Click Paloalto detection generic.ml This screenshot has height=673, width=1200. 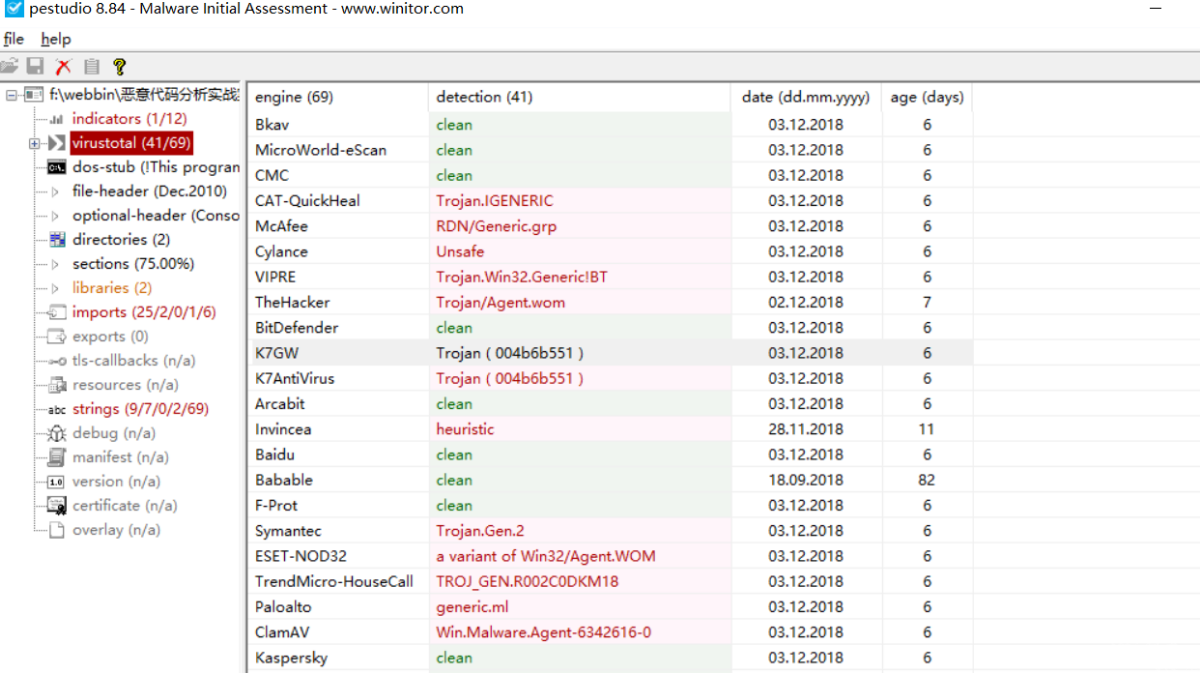point(472,607)
